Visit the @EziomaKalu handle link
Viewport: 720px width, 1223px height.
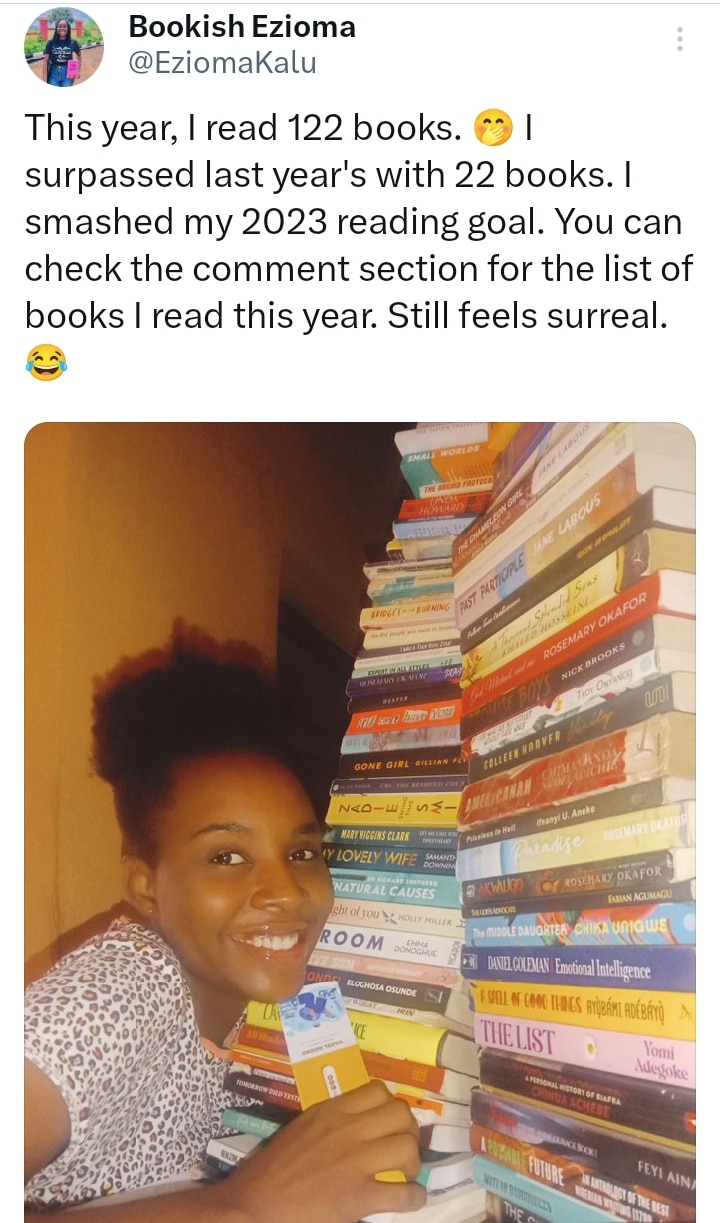(x=223, y=63)
